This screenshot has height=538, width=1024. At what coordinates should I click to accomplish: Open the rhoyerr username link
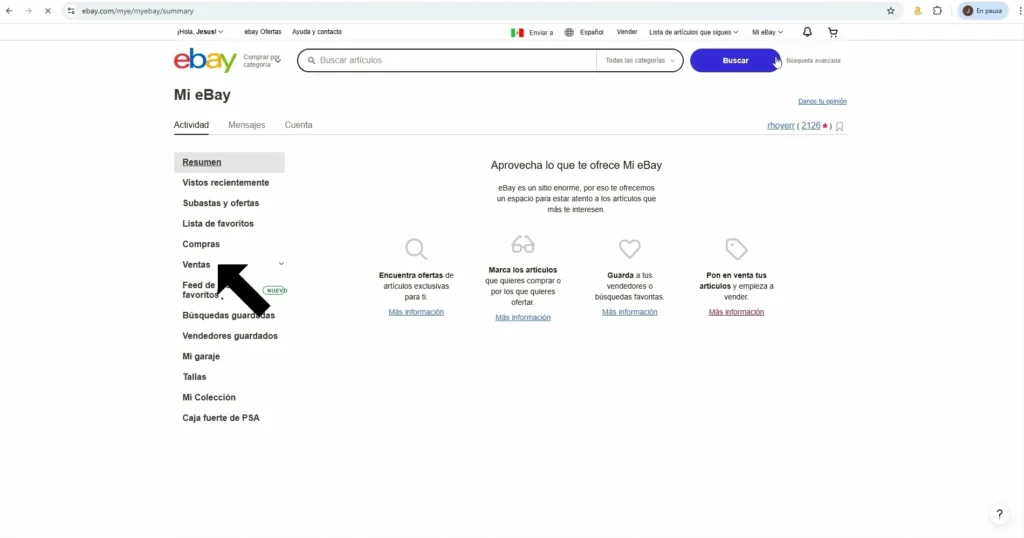coord(780,125)
